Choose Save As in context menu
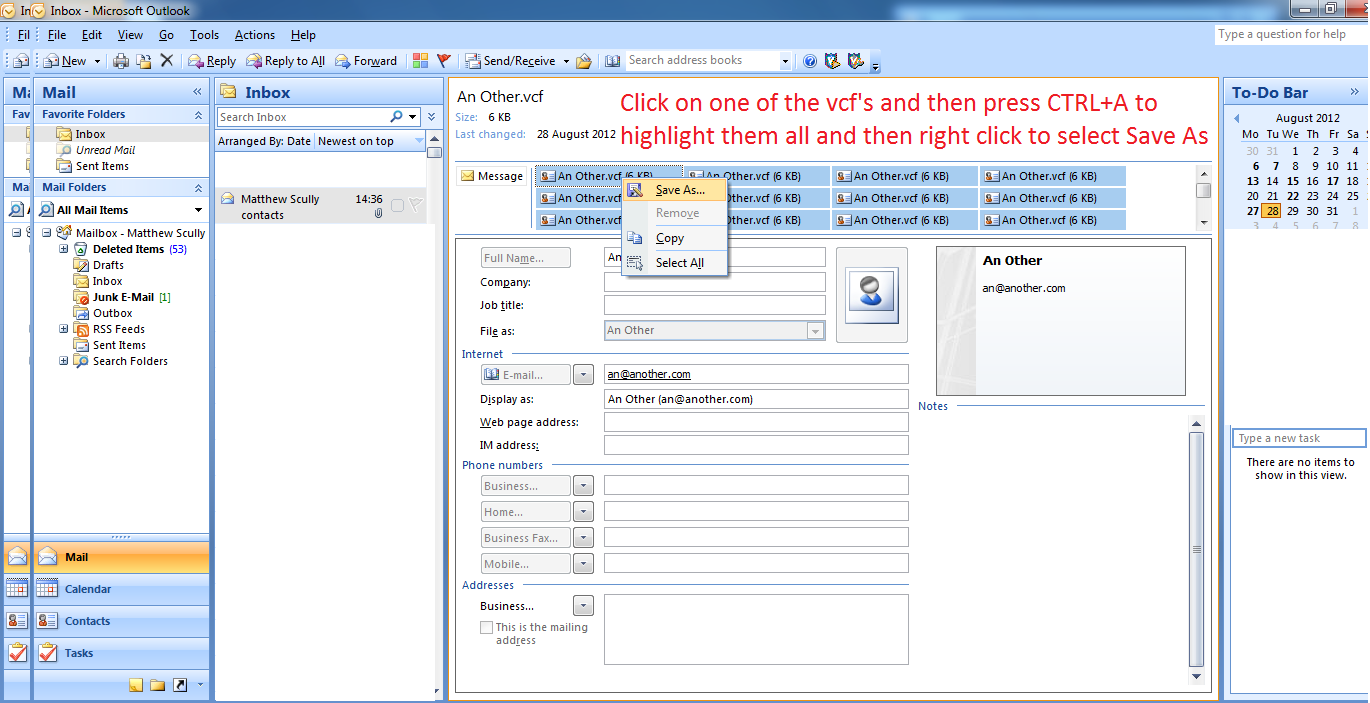Screen dimensions: 1370x703 click(x=674, y=190)
